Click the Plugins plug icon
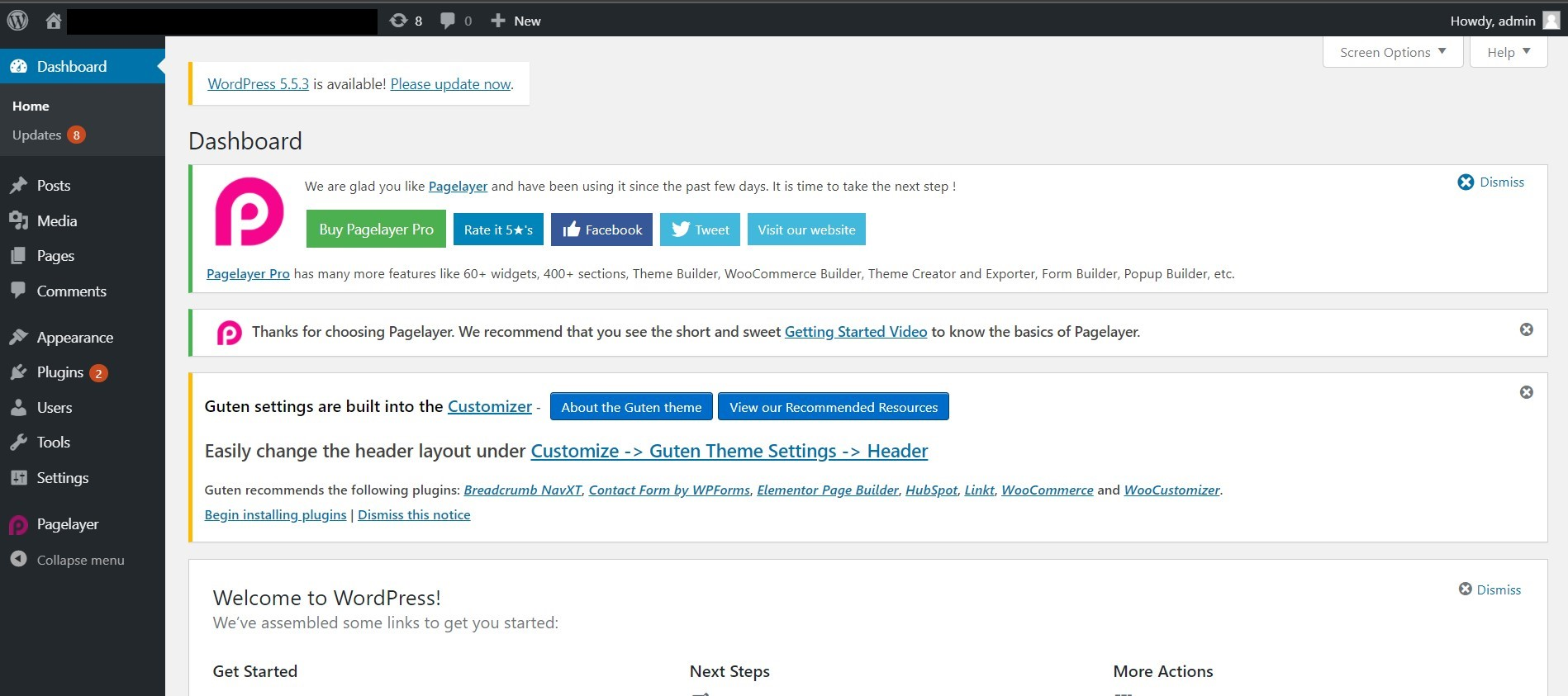 click(18, 372)
